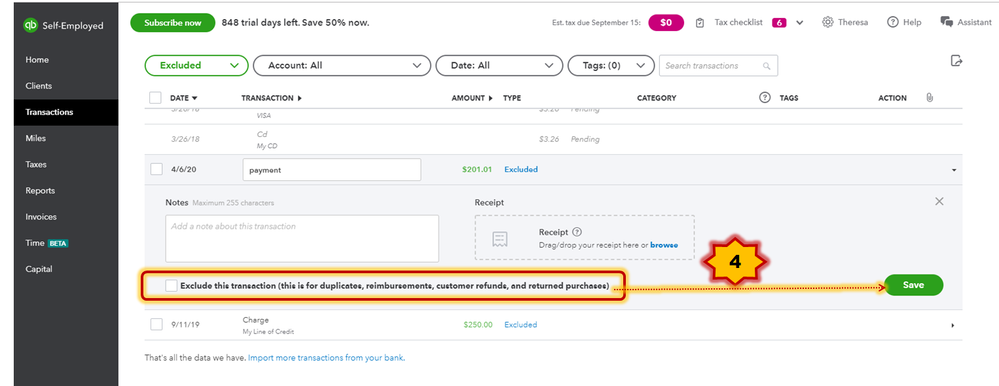999x386 pixels.
Task: Check the Exclude this transaction checkbox
Action: pos(171,286)
